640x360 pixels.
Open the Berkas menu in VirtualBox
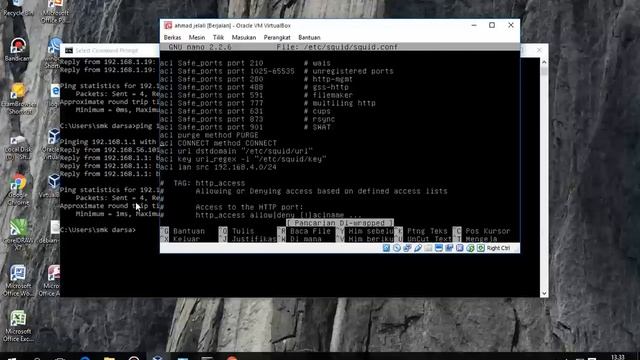(172, 37)
